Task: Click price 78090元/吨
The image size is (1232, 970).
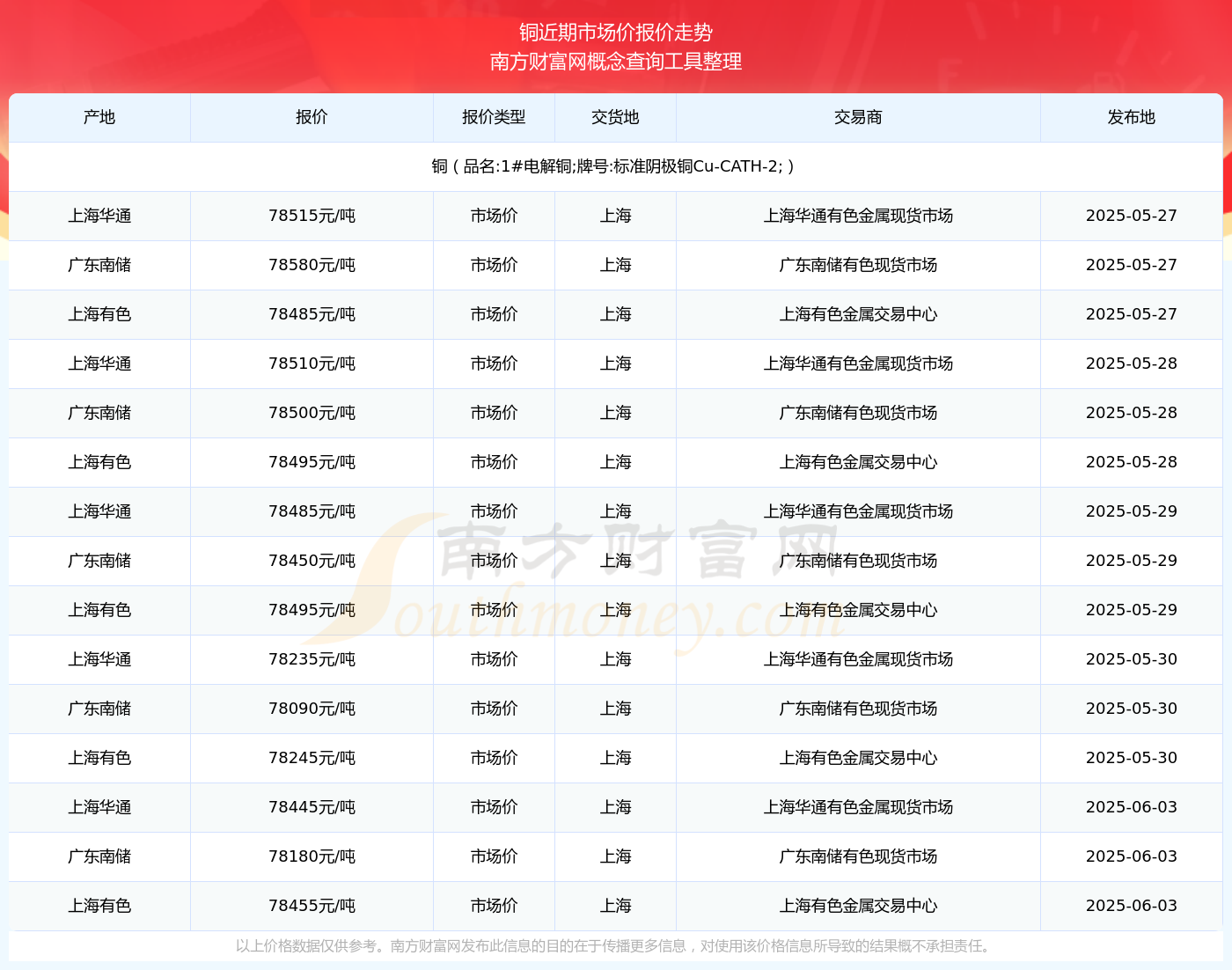Action: (x=312, y=709)
